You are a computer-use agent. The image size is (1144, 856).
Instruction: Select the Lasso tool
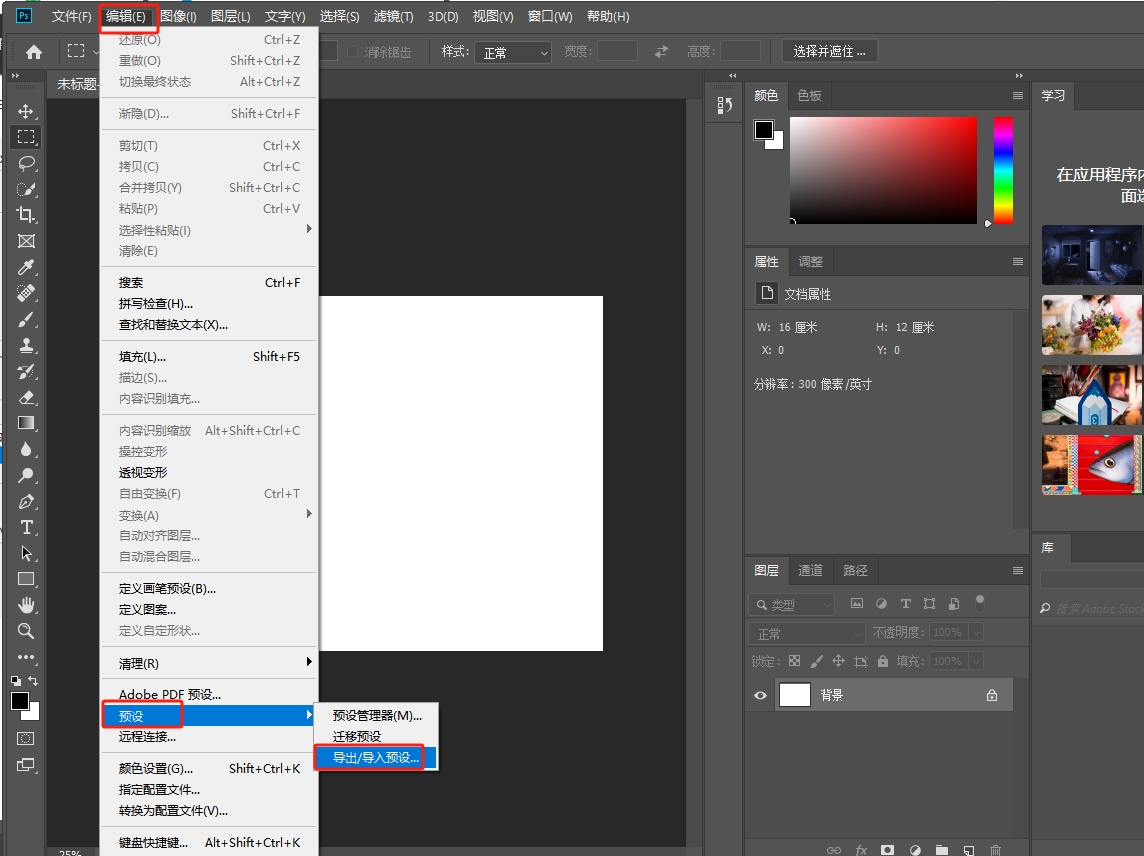tap(26, 163)
